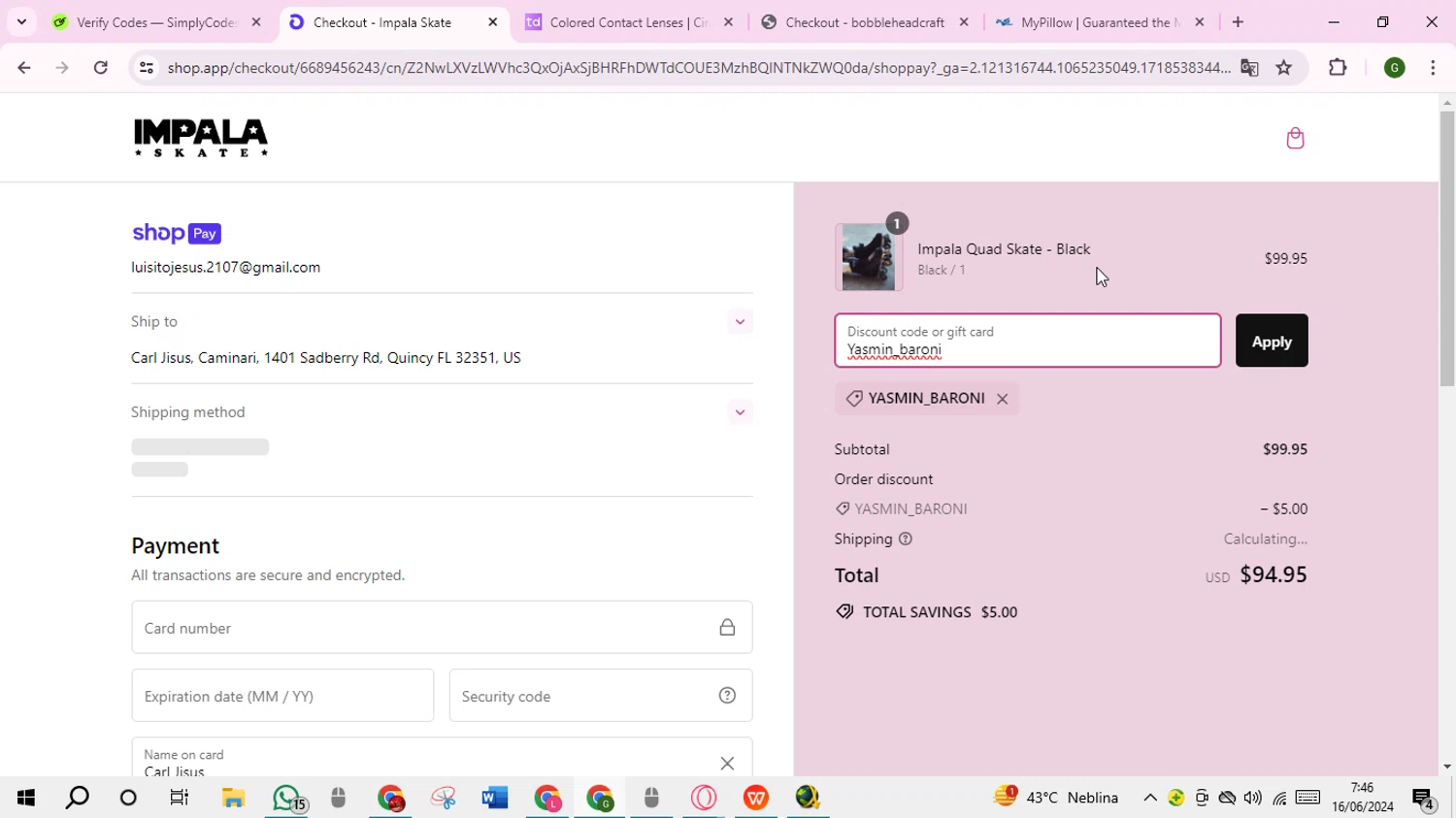Click the Security code field
The height and width of the screenshot is (818, 1456).
click(x=601, y=696)
